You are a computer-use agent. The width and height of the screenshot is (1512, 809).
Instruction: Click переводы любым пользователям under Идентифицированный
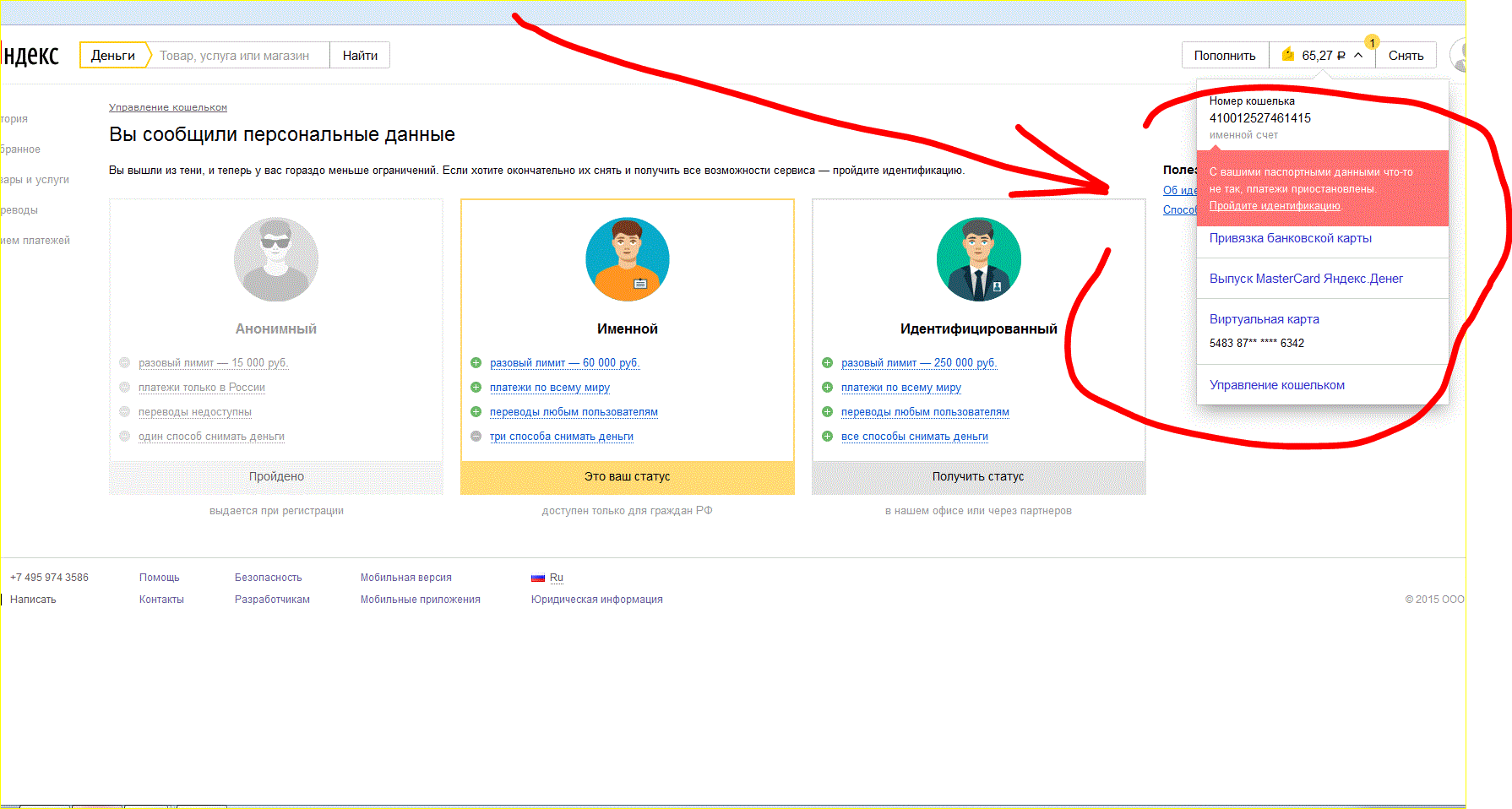(x=925, y=412)
